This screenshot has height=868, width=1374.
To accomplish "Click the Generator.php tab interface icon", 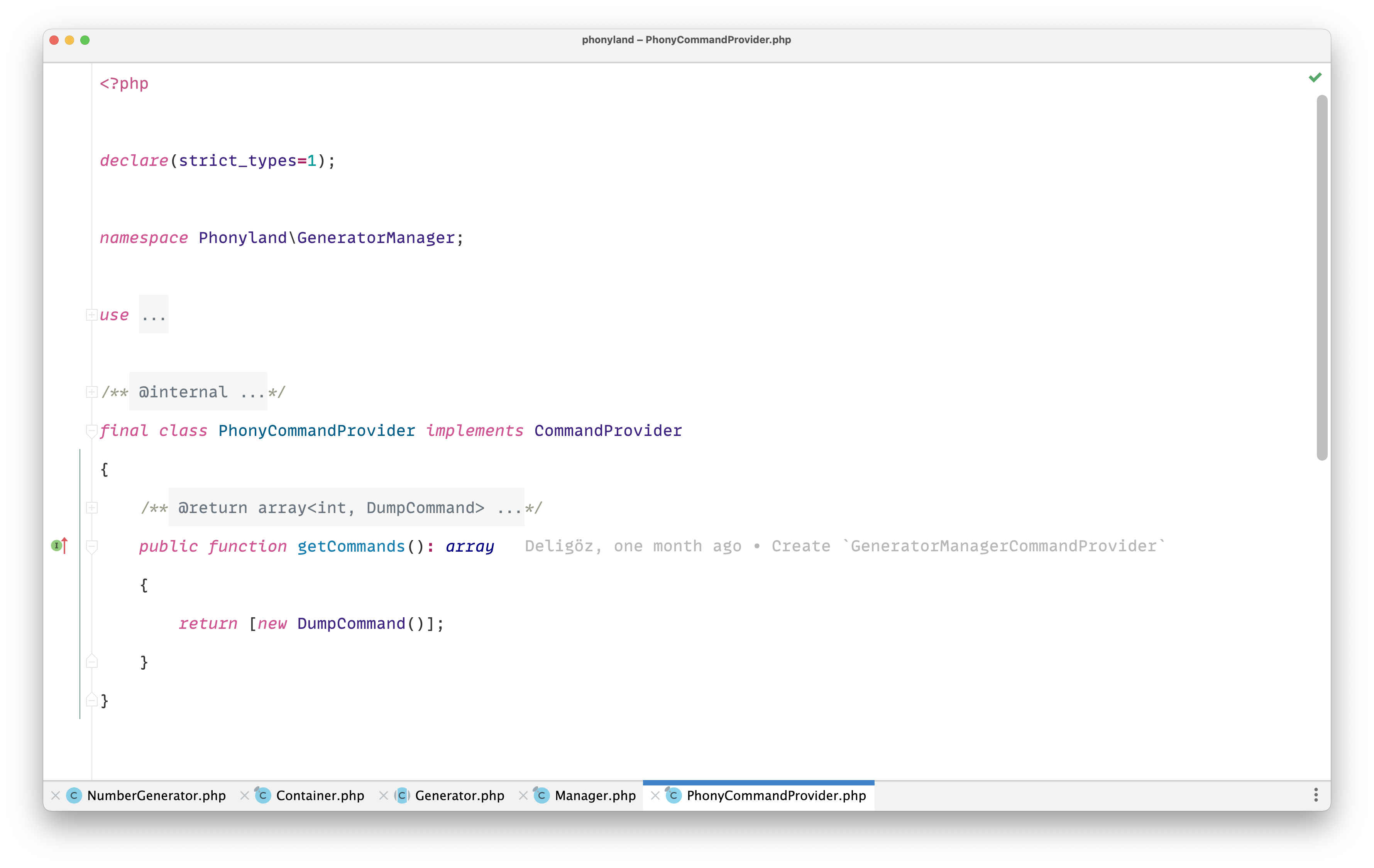I will (x=402, y=795).
